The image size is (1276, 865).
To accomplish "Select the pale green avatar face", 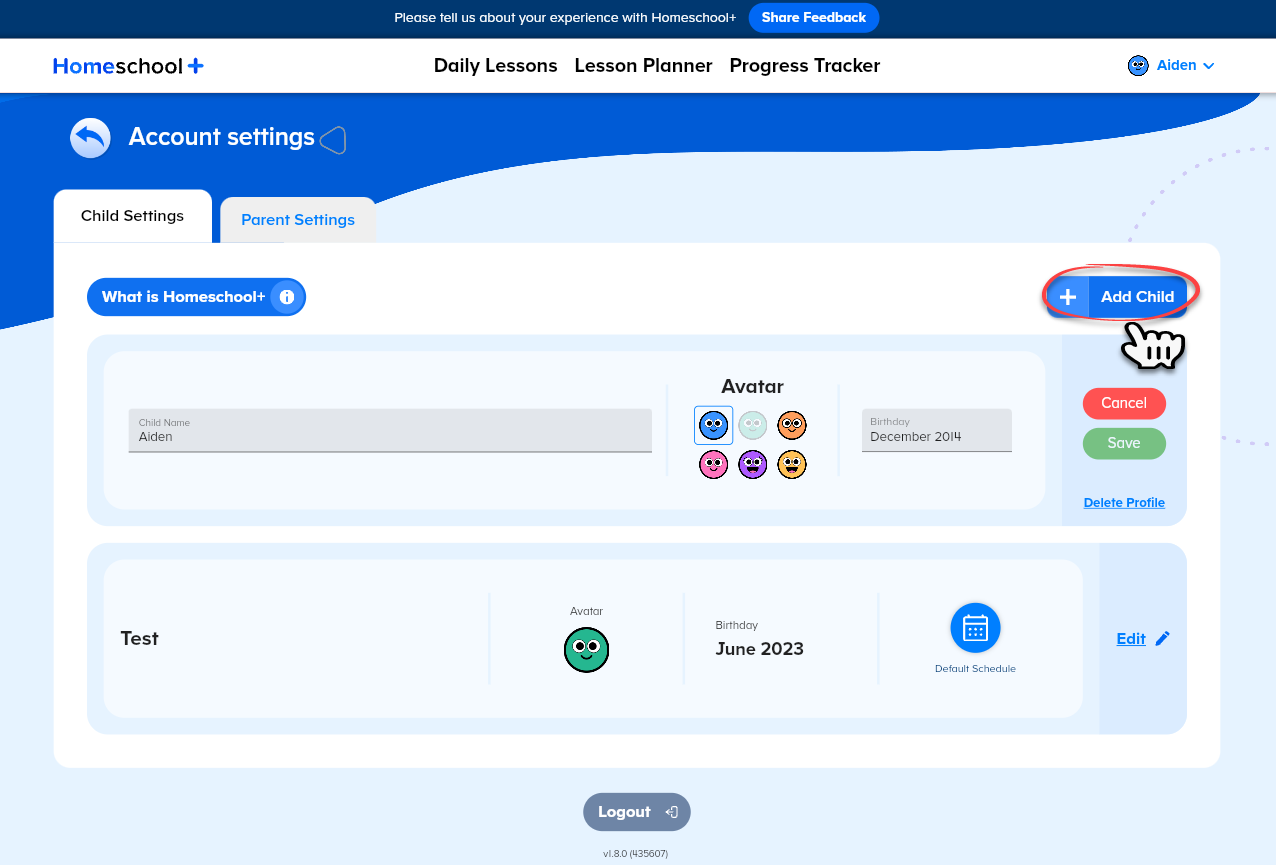I will coord(752,425).
